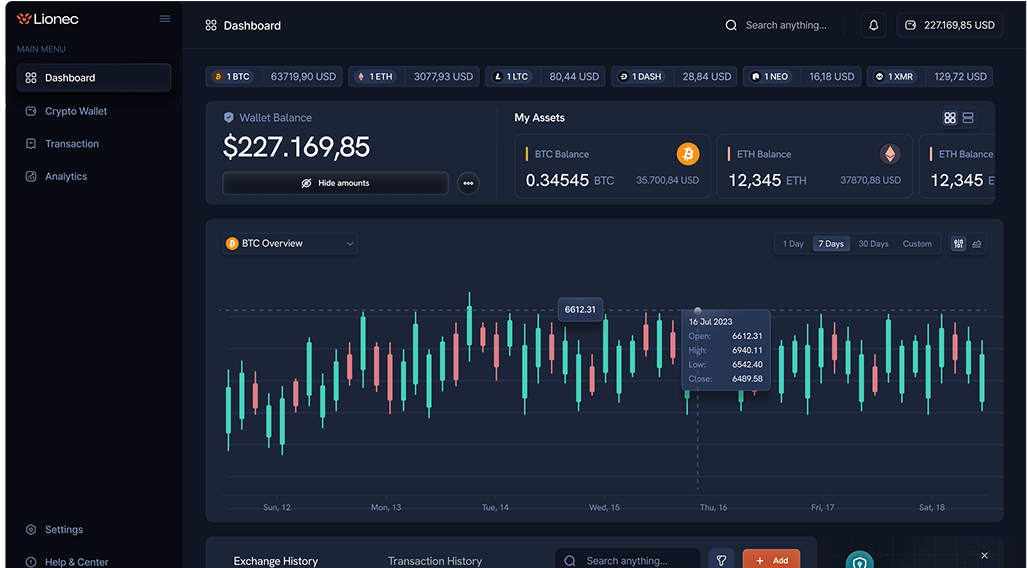
Task: Select the 1 BTC ticker chip
Action: pyautogui.click(x=274, y=77)
